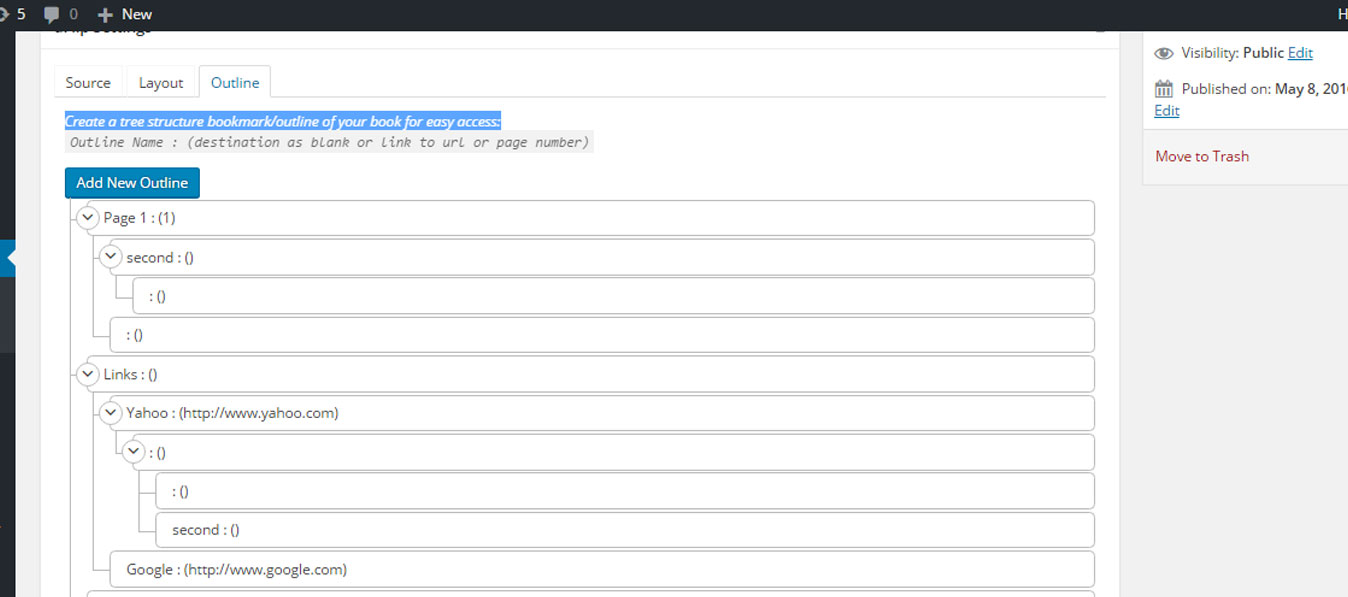The width and height of the screenshot is (1348, 597).
Task: Select the Outline tab
Action: pos(235,83)
